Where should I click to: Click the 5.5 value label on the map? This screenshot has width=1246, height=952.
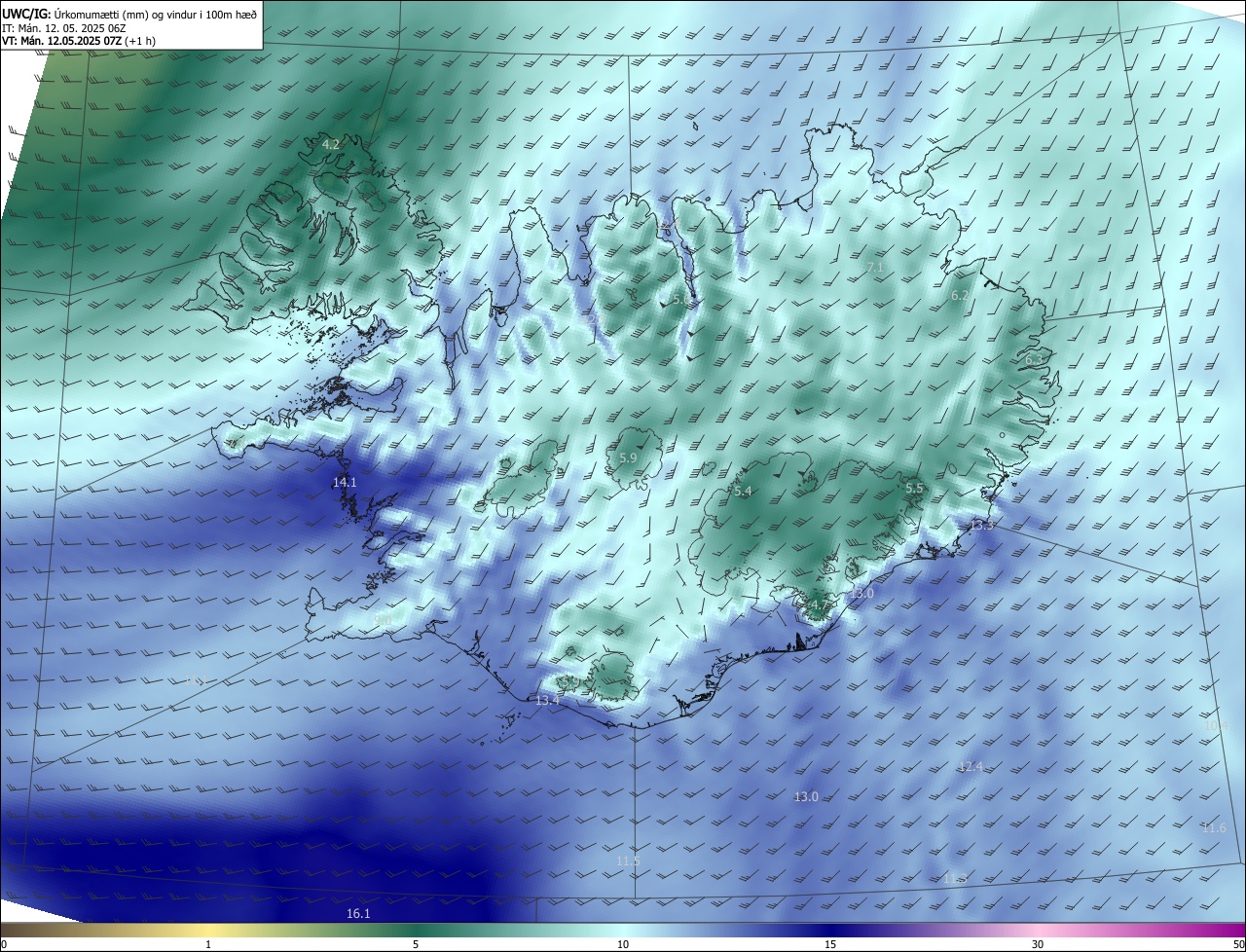914,489
